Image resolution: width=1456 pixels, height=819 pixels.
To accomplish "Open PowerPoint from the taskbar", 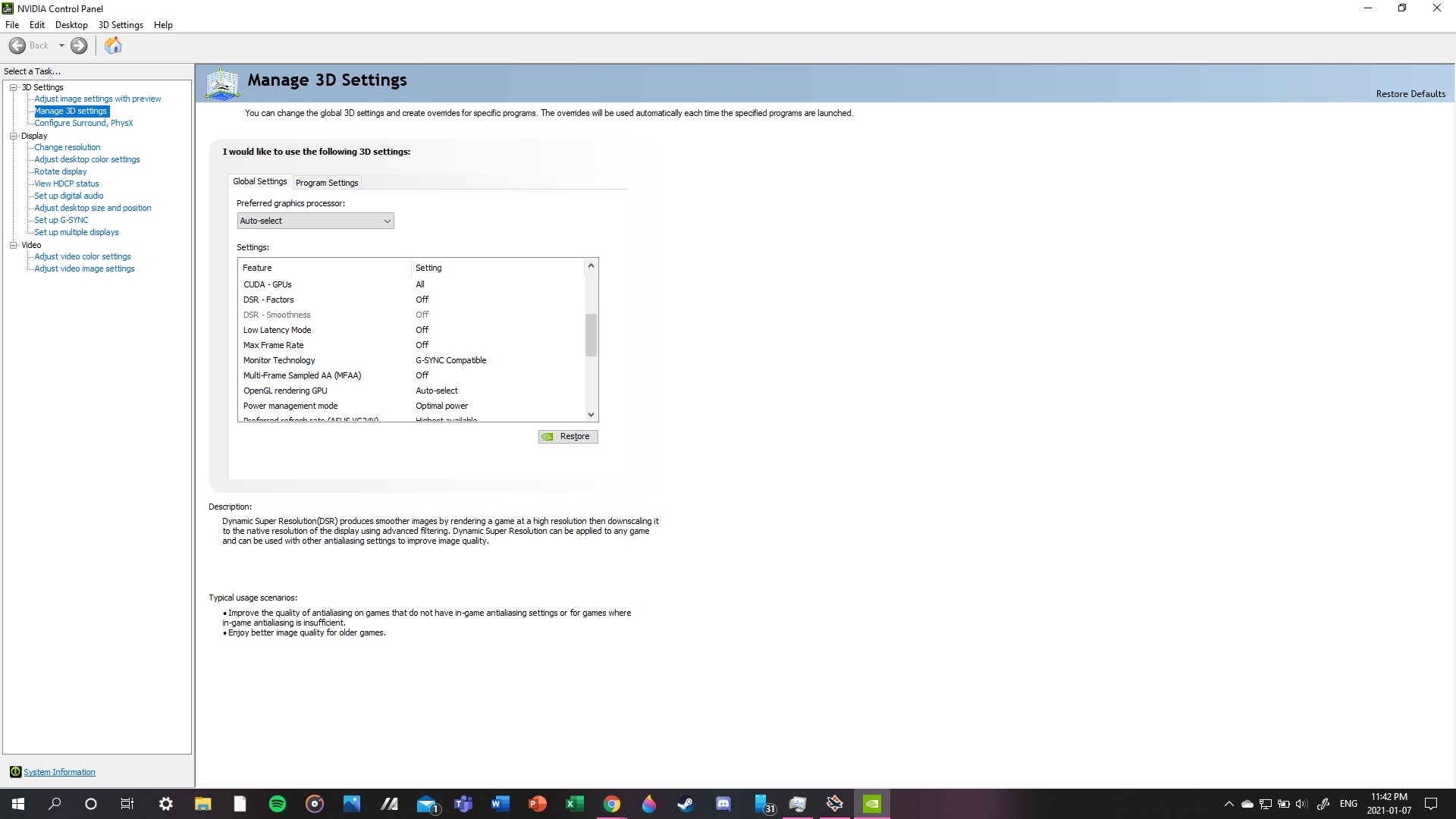I will [538, 804].
